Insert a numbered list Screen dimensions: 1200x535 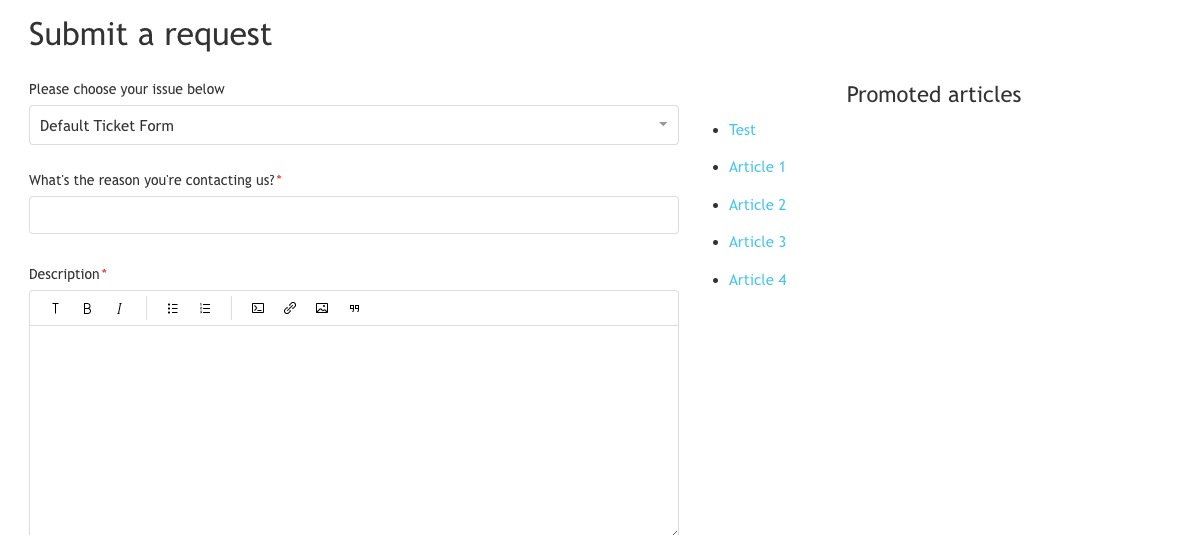205,309
